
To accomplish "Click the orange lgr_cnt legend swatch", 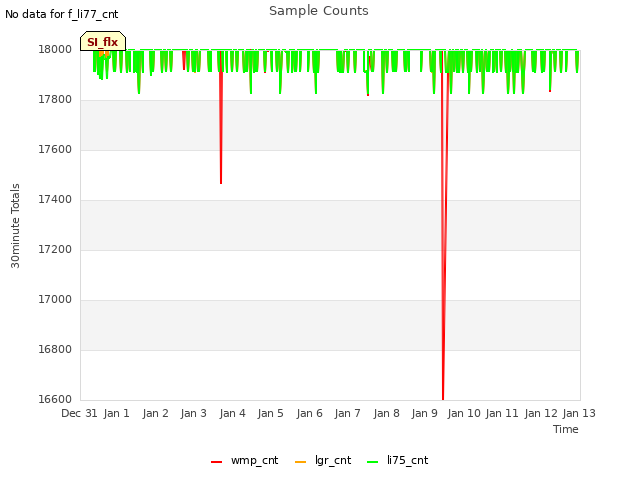I will (x=300, y=462).
